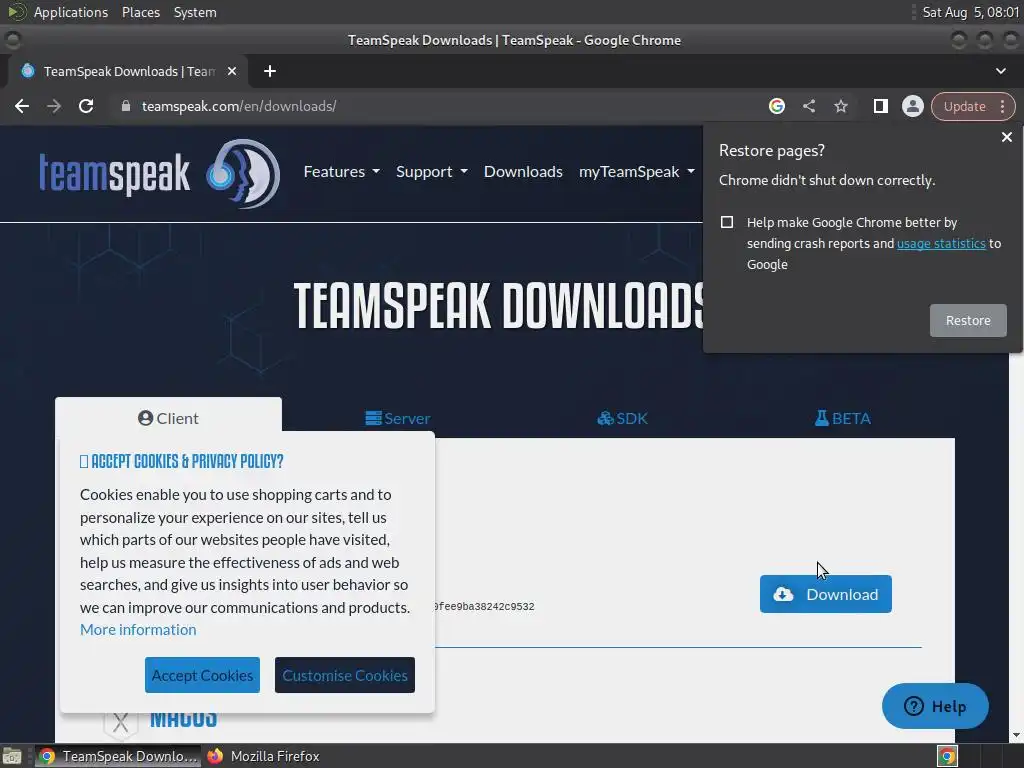Click the Chrome icon in the system tray
The width and height of the screenshot is (1024, 768).
(947, 756)
